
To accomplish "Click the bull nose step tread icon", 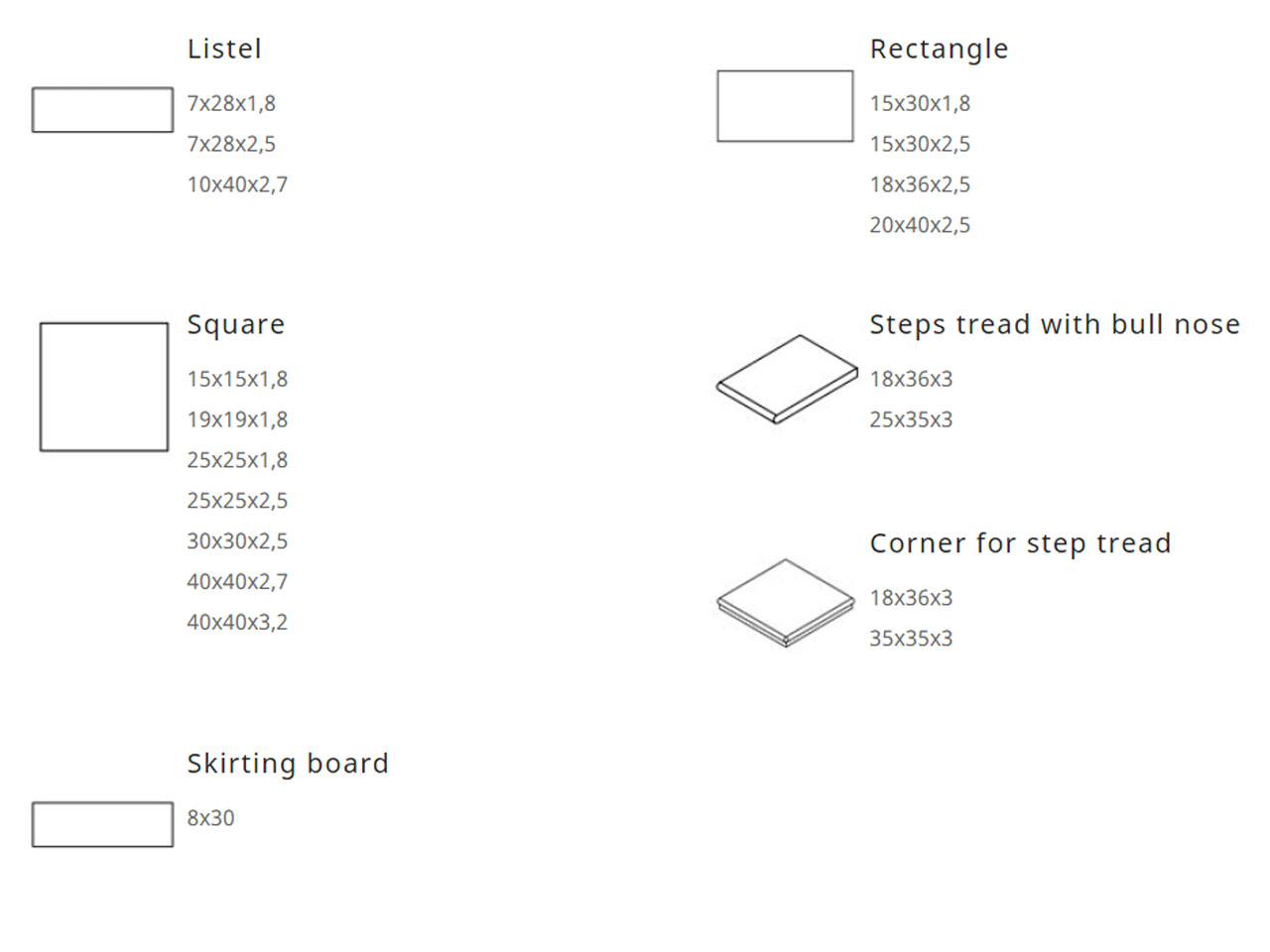I will point(787,379).
